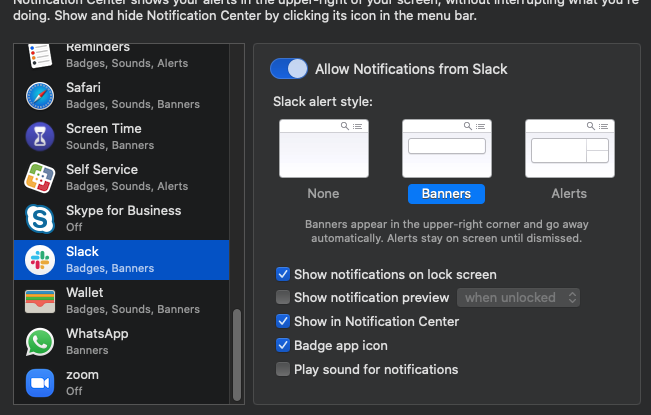Enable Show notification preview checkbox

[x=283, y=297]
